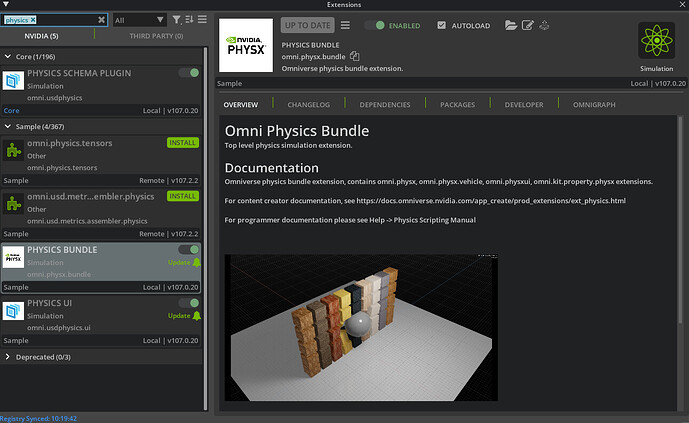
Task: Open the extension list hamburger menu
Action: (x=203, y=19)
